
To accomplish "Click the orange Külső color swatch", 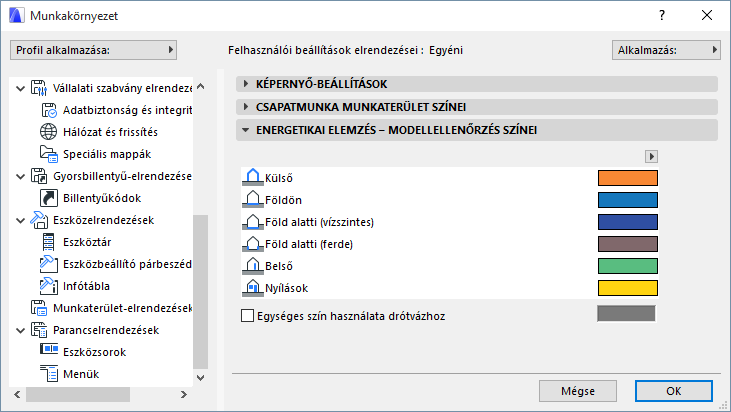I will tap(627, 178).
